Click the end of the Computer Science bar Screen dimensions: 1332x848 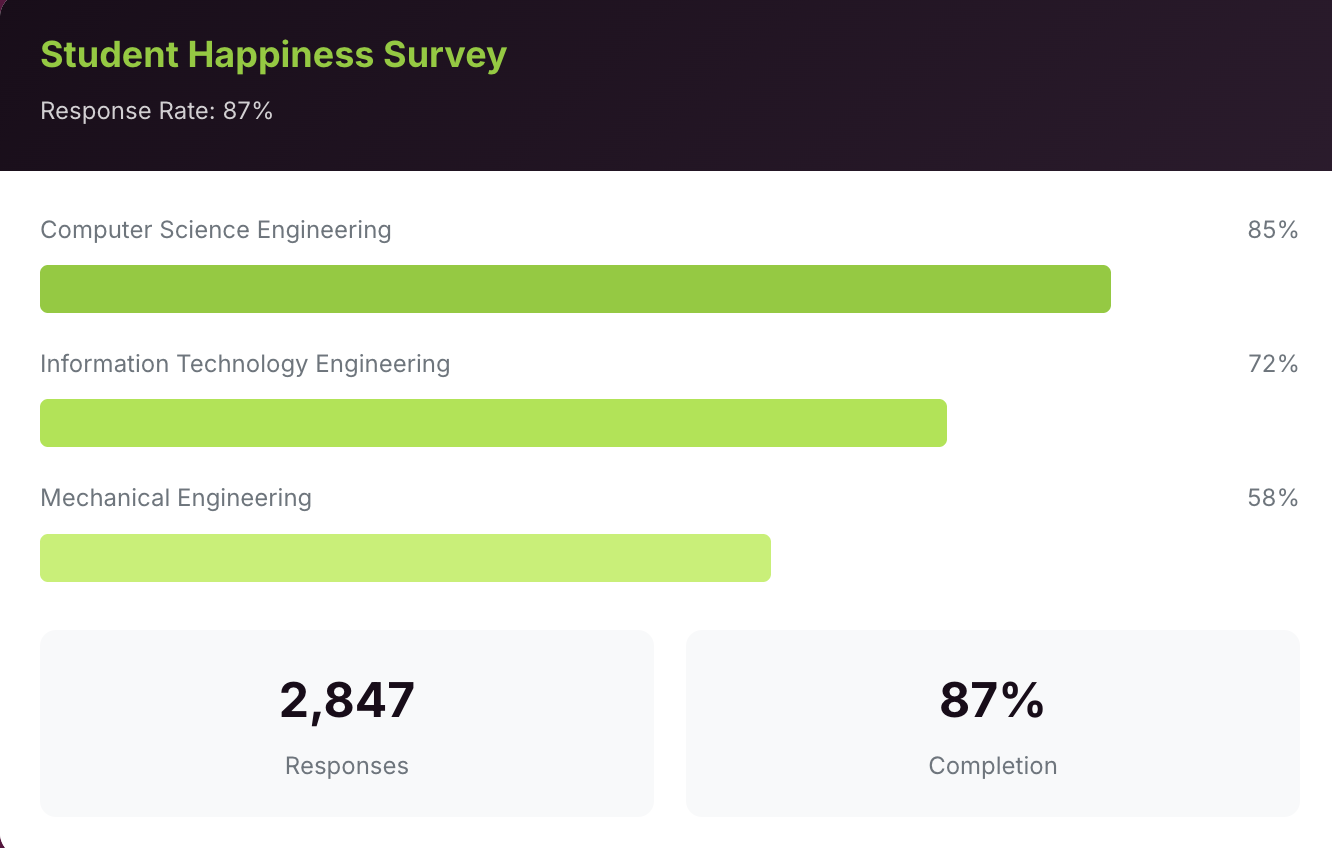(x=1100, y=289)
